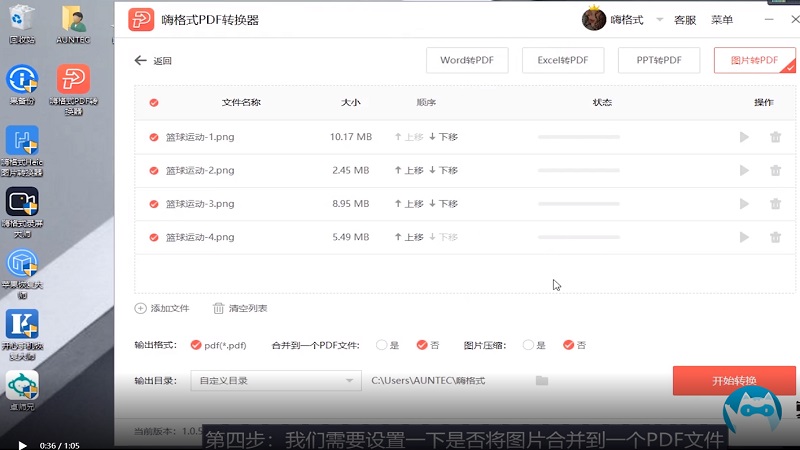Viewport: 800px width, 450px height.
Task: Start converting 篮球运动-2.png with play icon
Action: tap(743, 171)
